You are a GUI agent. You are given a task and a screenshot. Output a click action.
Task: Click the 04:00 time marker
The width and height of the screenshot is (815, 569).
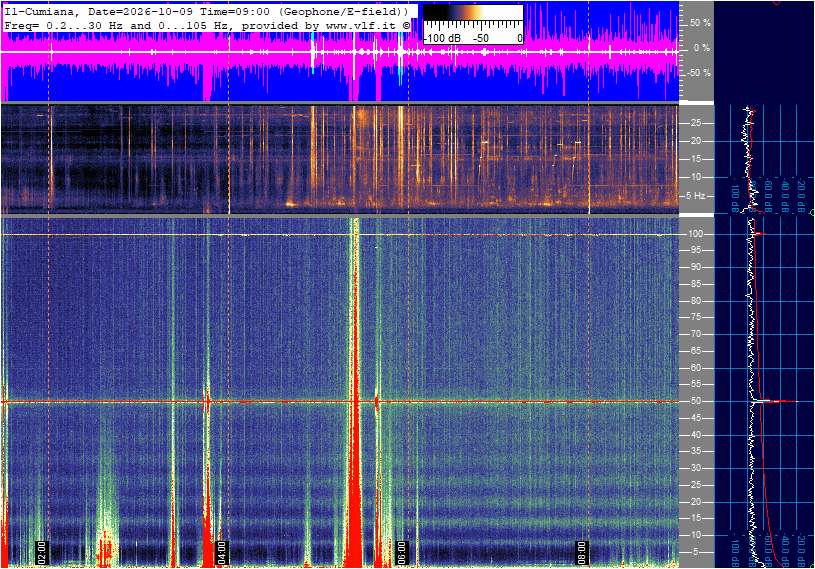tap(221, 552)
